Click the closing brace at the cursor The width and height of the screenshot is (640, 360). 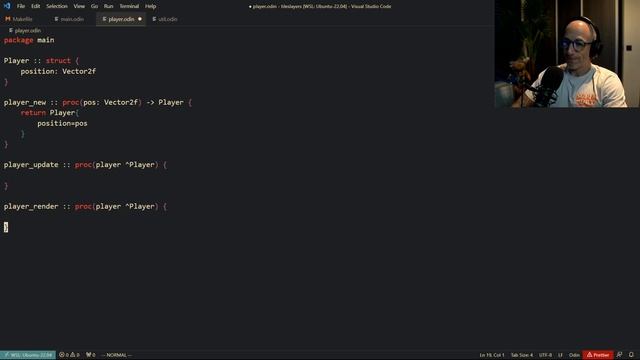click(6, 227)
